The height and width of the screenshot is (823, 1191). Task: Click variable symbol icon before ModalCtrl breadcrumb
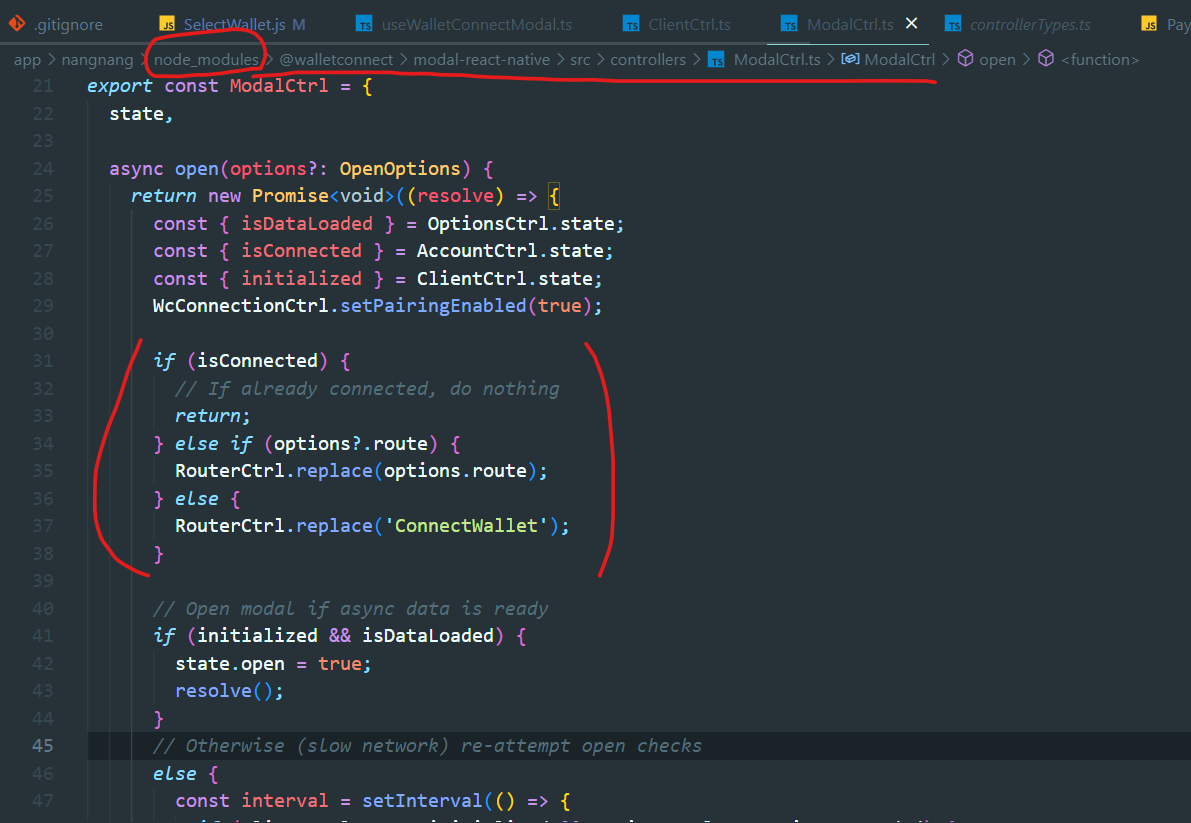pos(850,58)
